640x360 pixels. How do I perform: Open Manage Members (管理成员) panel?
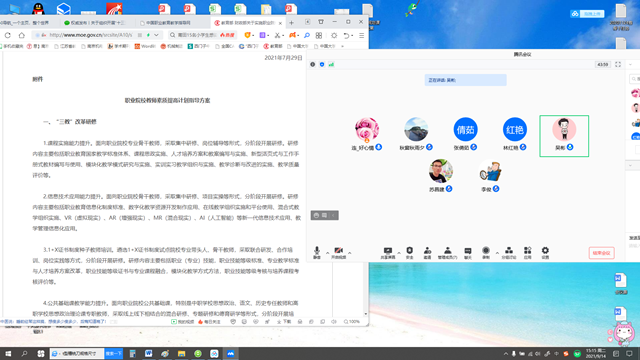click(x=447, y=253)
